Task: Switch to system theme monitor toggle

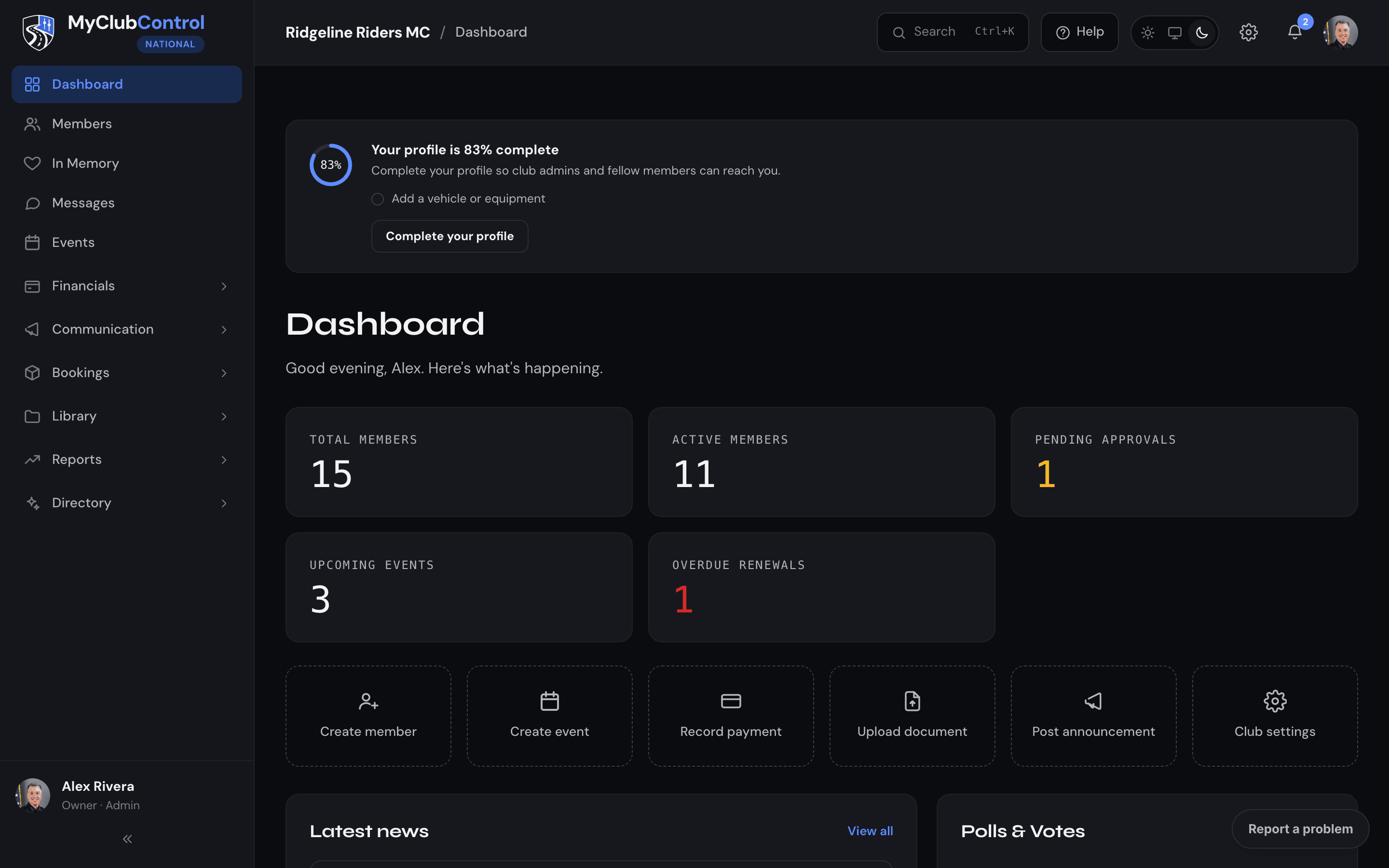Action: click(1174, 33)
